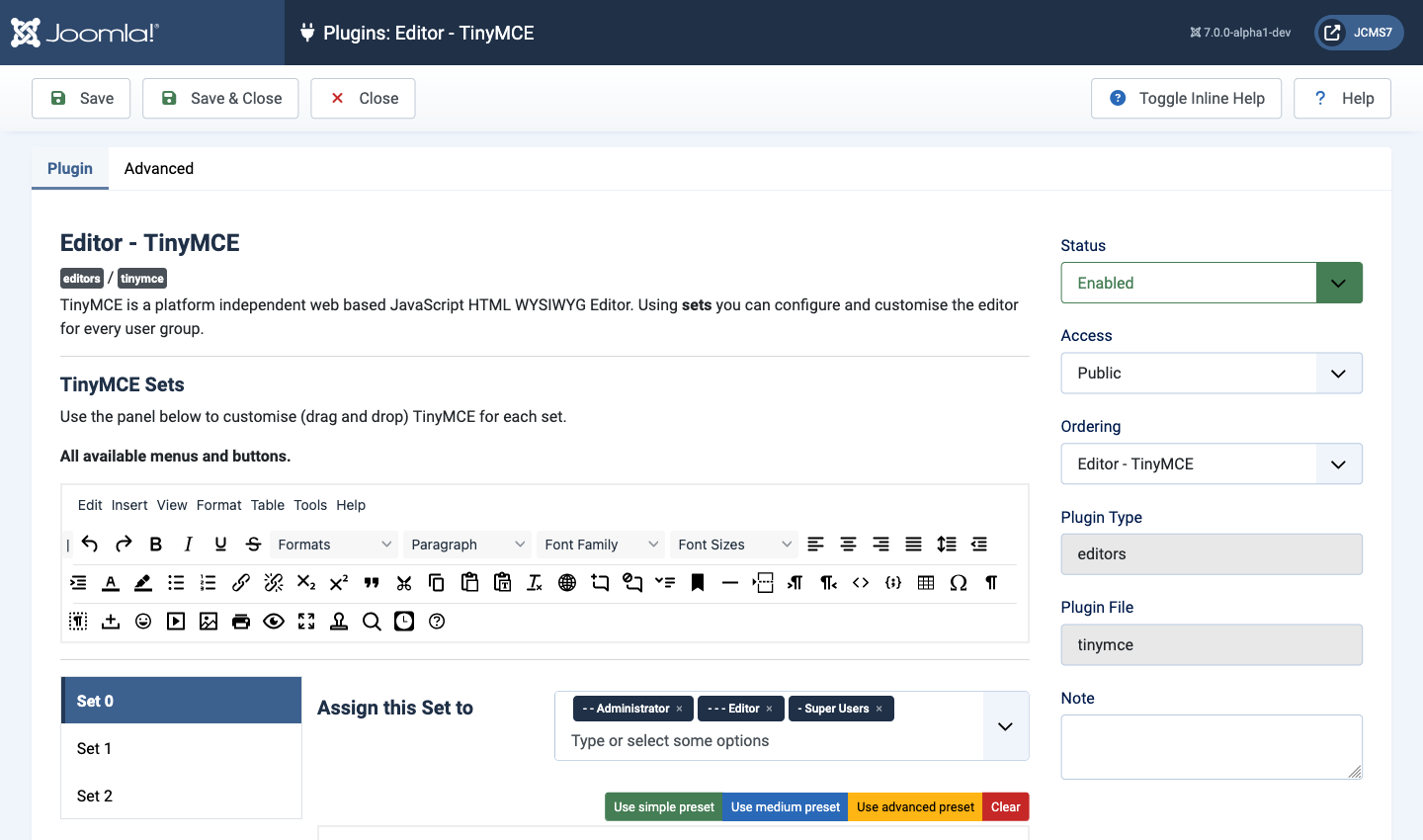This screenshot has width=1423, height=840.
Task: Open the Paragraph dropdown
Action: [x=468, y=545]
